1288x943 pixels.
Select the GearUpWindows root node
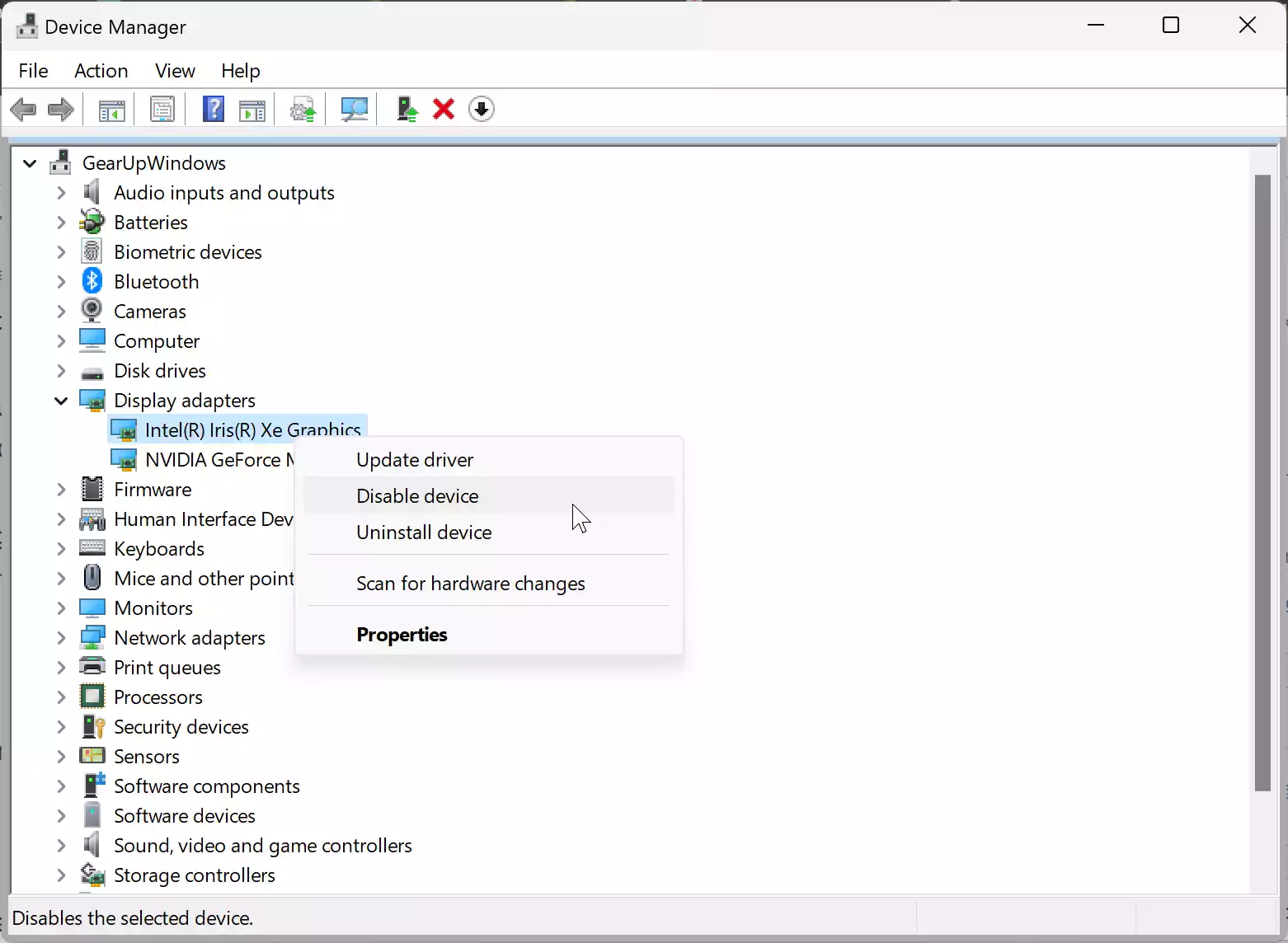click(153, 162)
